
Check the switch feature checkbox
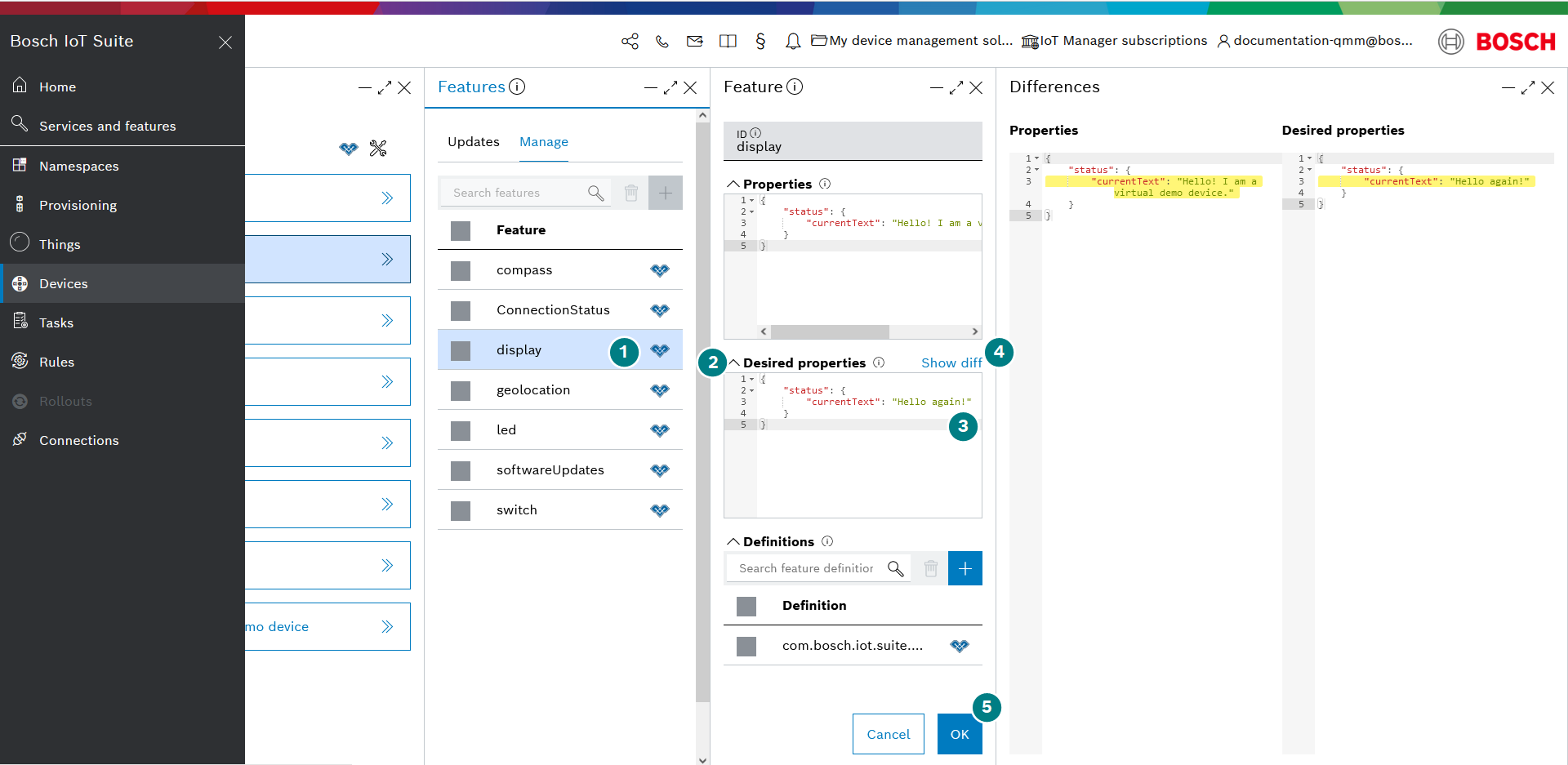pos(461,510)
